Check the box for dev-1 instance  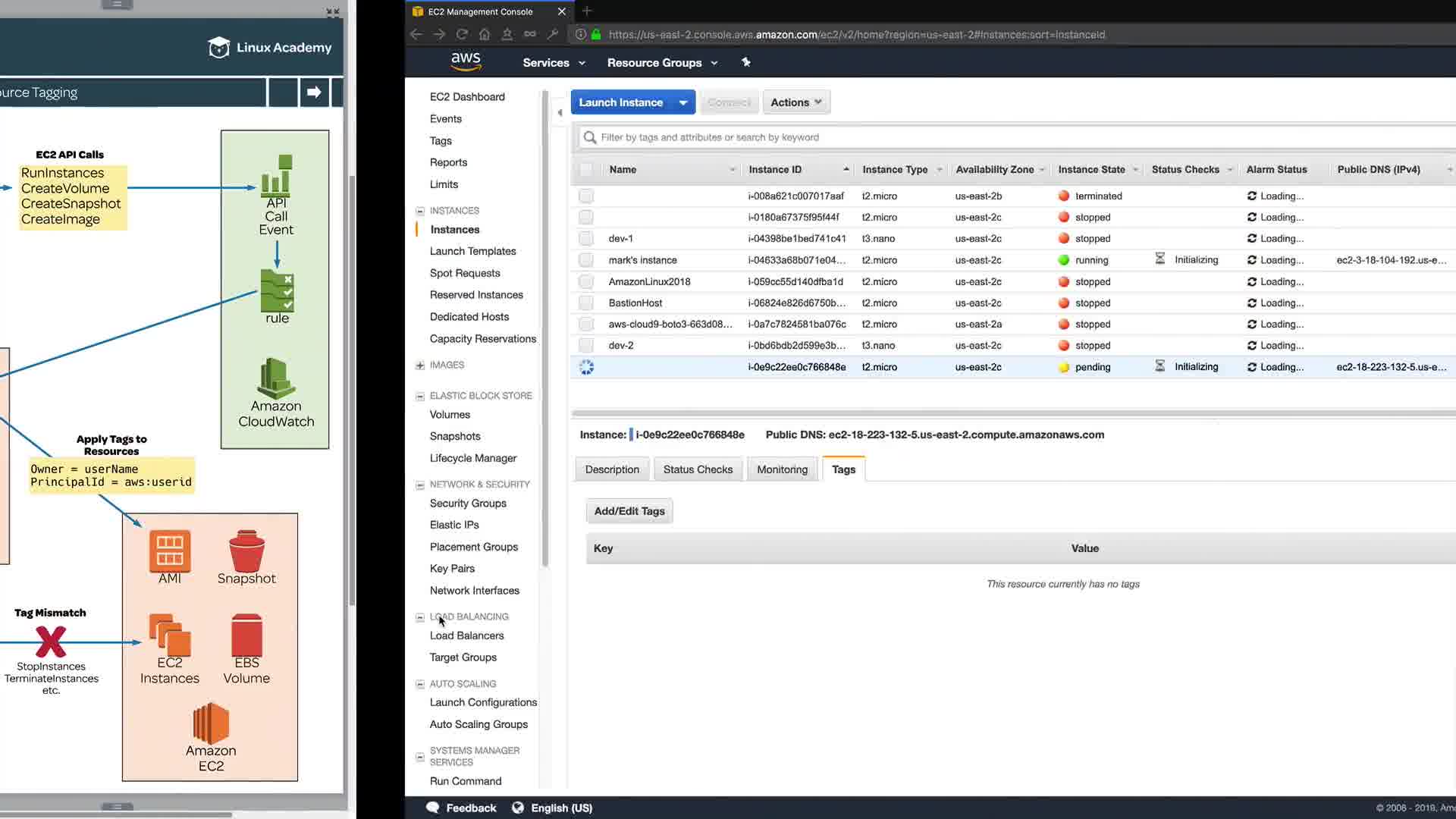[586, 239]
